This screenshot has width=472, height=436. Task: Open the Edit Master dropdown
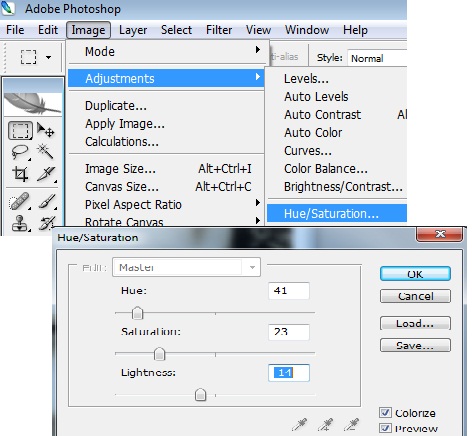[x=186, y=267]
